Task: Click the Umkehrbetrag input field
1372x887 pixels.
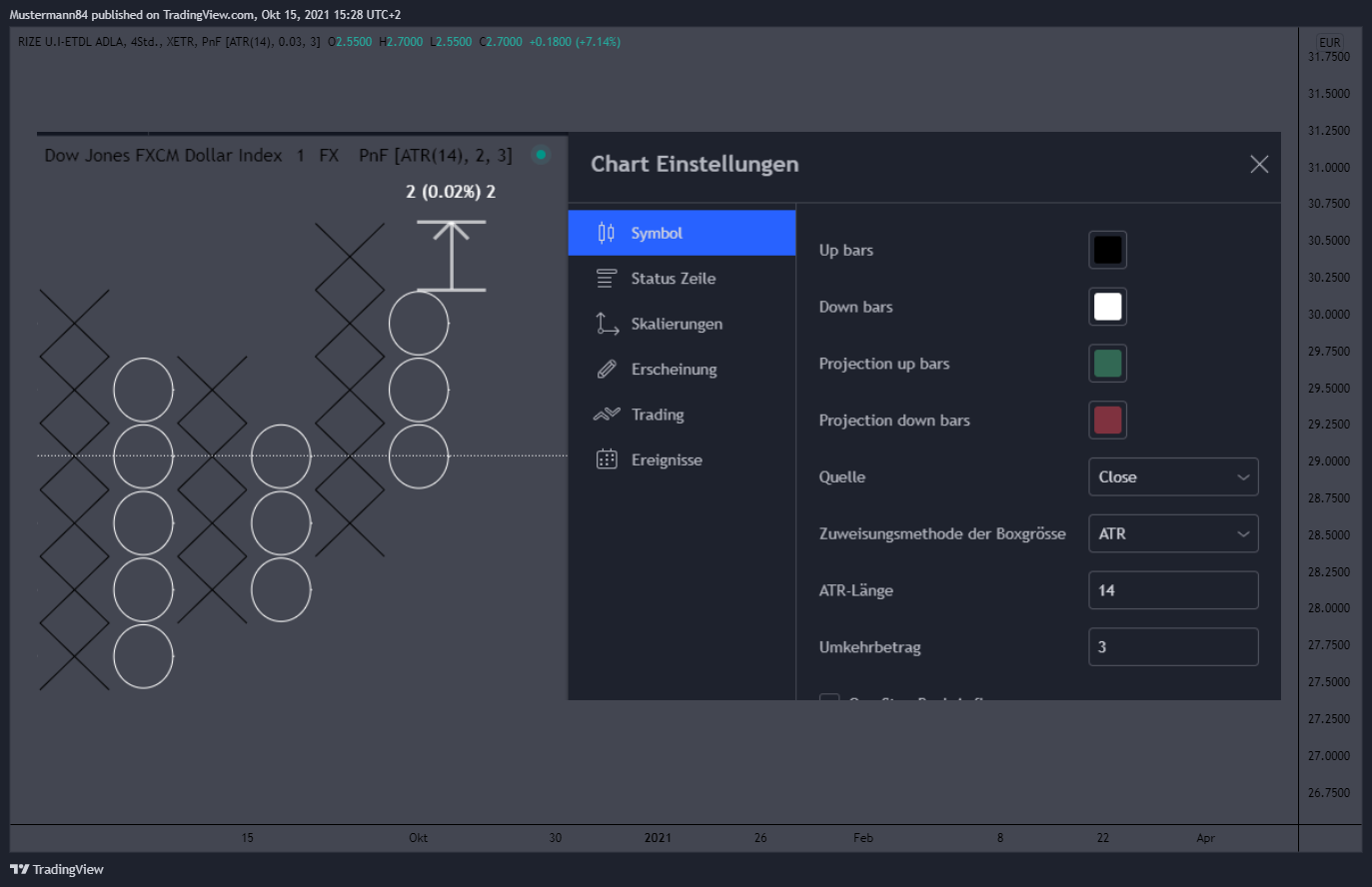Action: pyautogui.click(x=1173, y=647)
